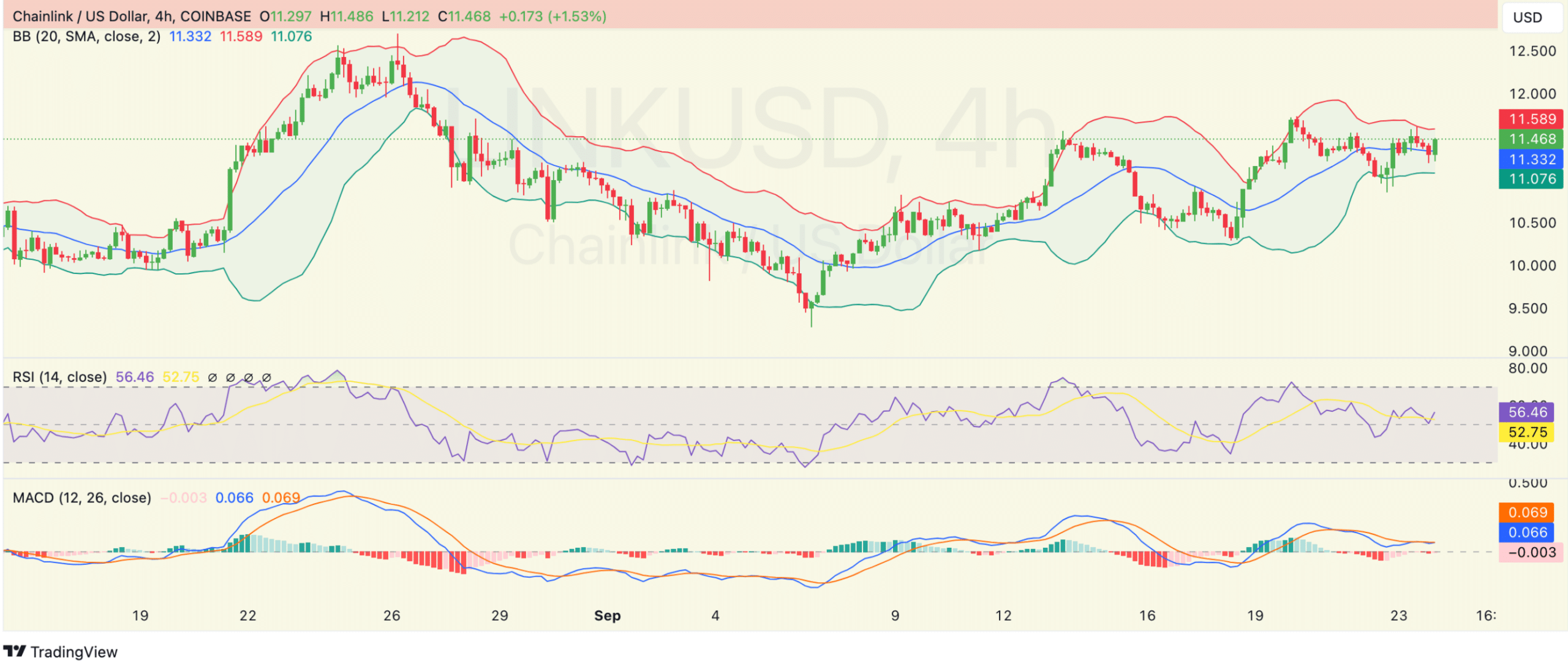
Task: Click the 23 date label on time axis
Action: coord(1399,615)
